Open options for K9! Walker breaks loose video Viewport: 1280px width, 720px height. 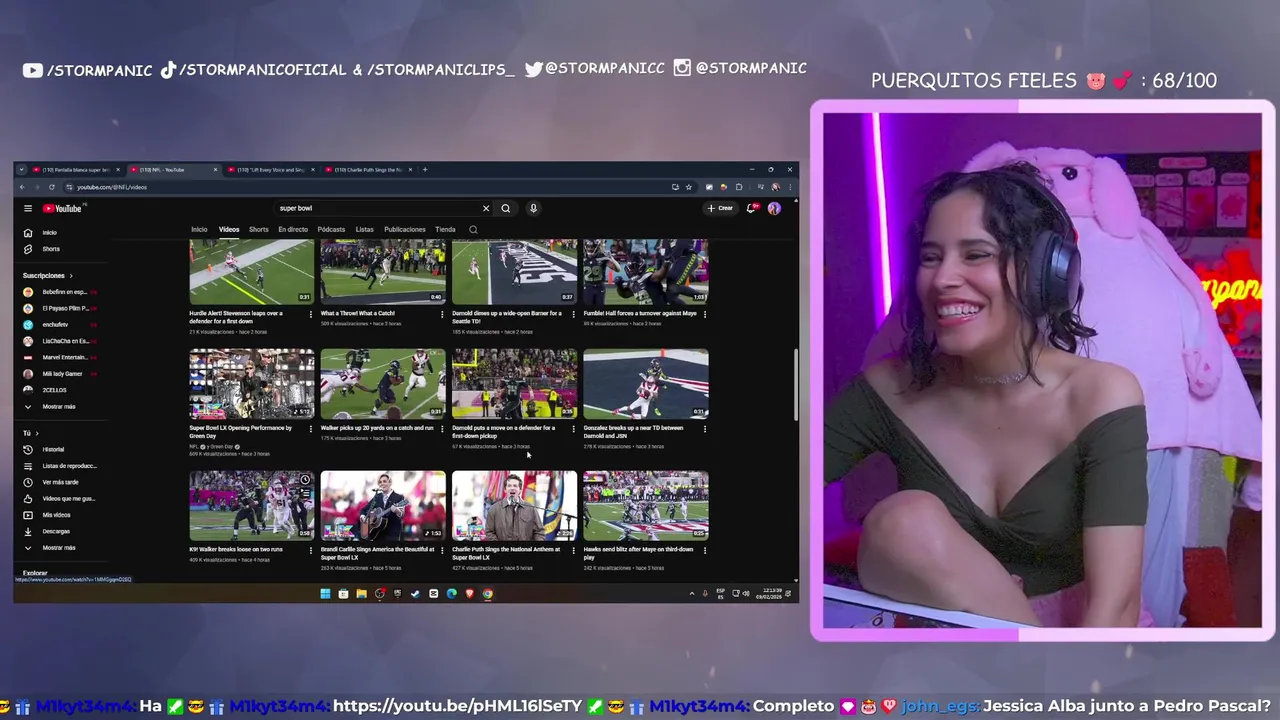coord(311,550)
